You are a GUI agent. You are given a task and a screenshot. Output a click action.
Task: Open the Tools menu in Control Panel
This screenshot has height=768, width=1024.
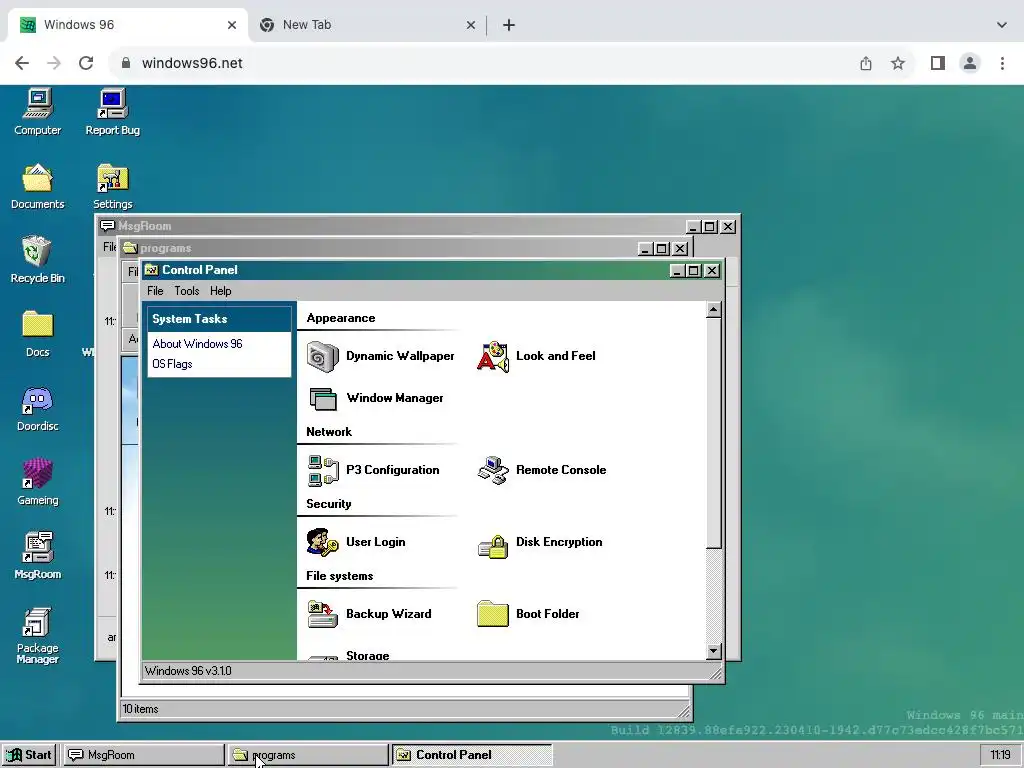click(x=187, y=291)
